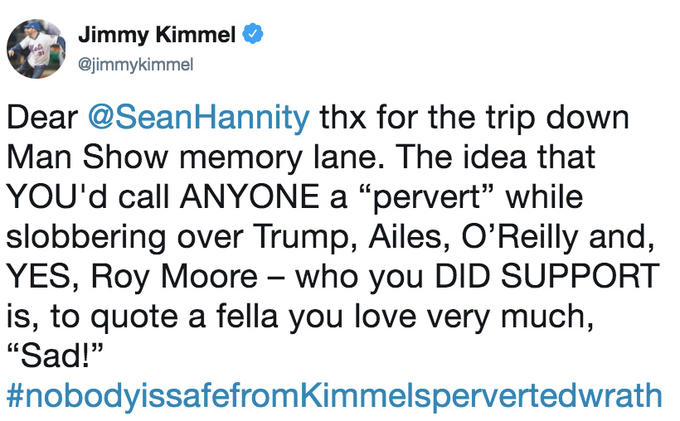Click the capitalized "YOU'd" word

coord(57,197)
